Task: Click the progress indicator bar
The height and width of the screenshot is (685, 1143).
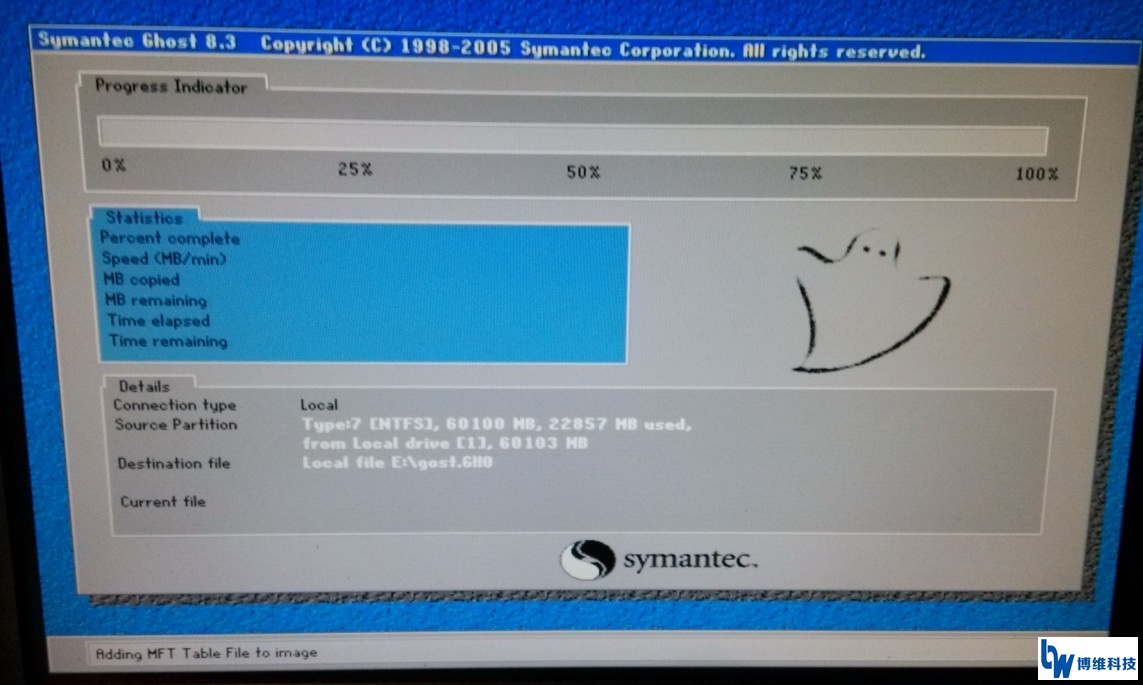Action: (573, 136)
